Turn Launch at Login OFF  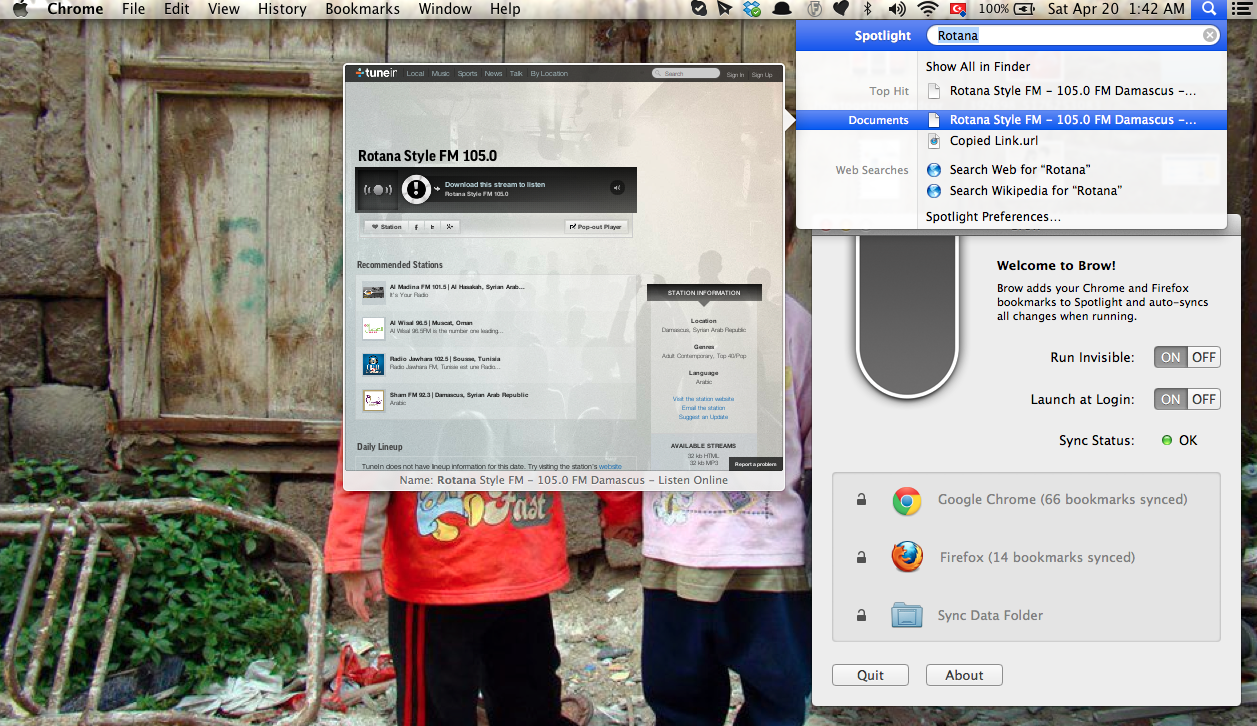[x=1204, y=399]
